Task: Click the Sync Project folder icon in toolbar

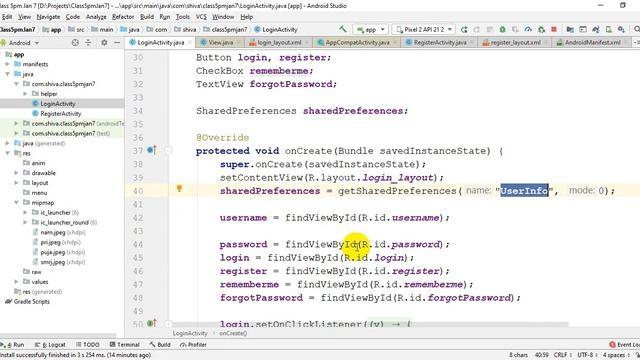Action: (x=570, y=29)
